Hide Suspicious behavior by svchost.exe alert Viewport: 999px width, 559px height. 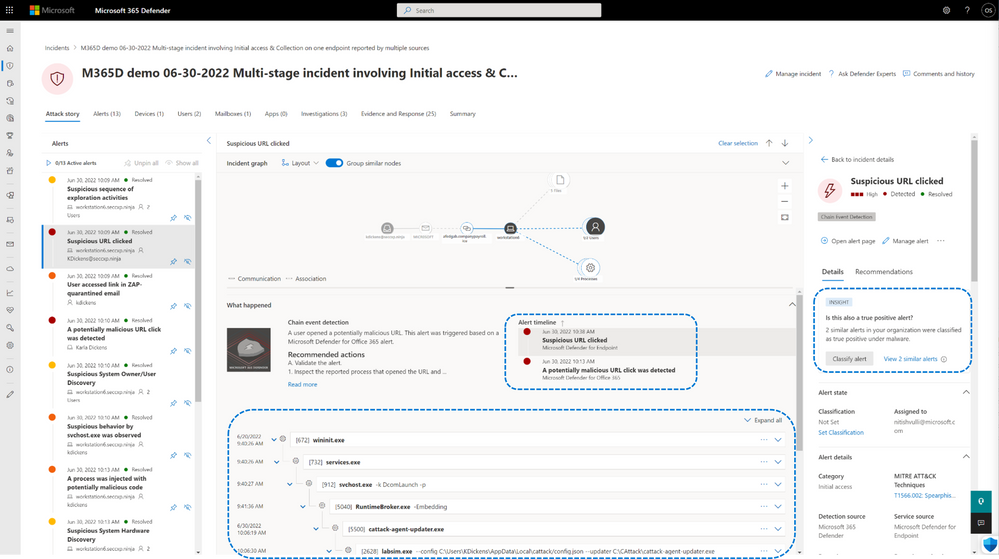click(x=188, y=455)
